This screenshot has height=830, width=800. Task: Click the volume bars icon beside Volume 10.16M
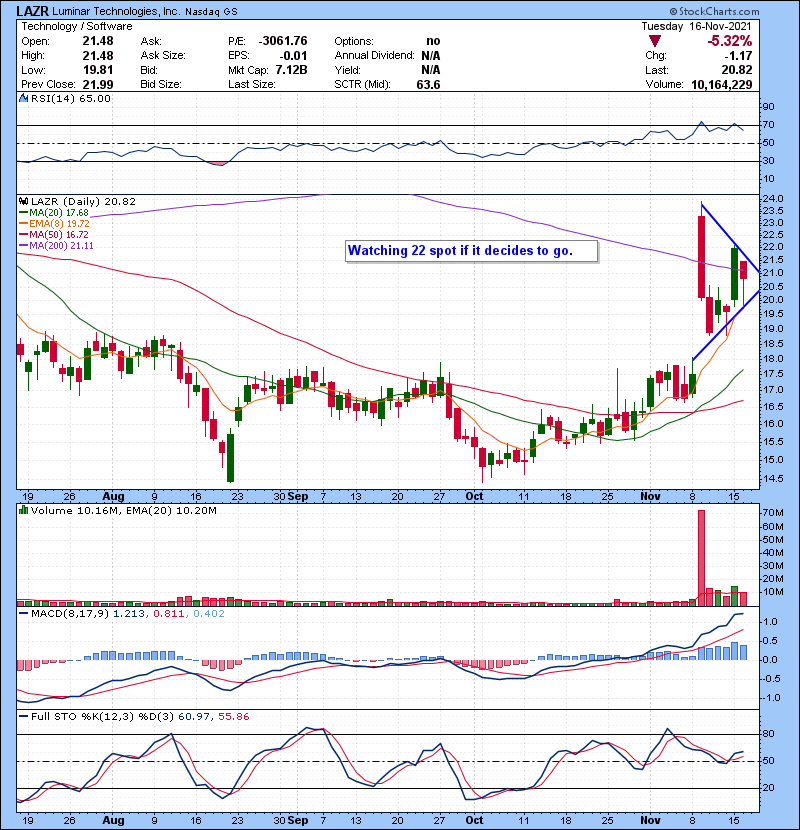pyautogui.click(x=23, y=511)
